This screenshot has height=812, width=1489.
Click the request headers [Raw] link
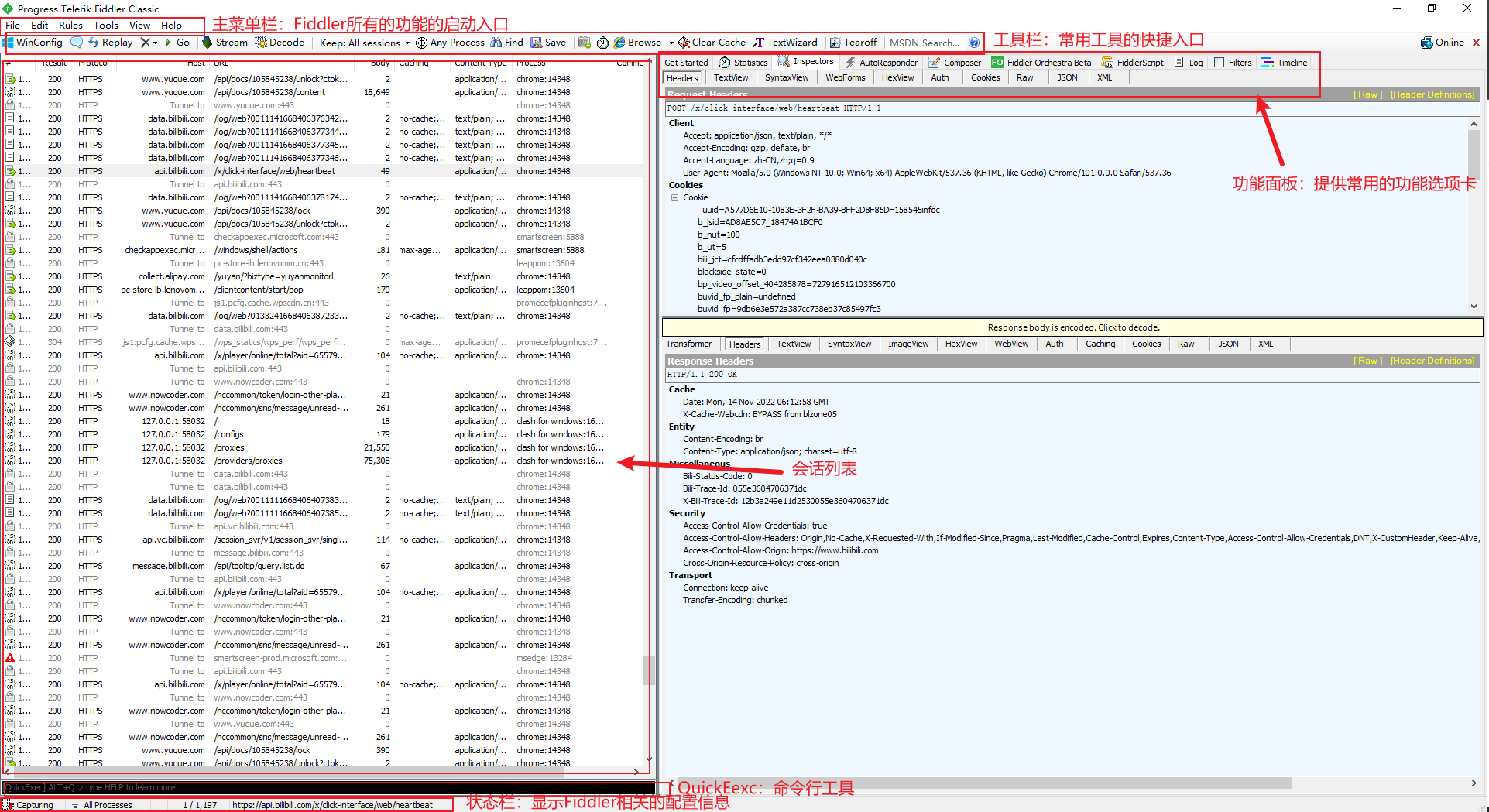[x=1367, y=94]
